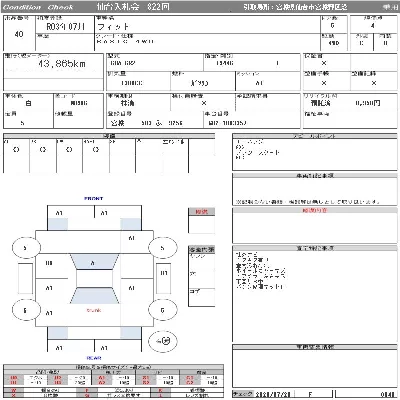Click the blue rear window panel above trunk
The height and width of the screenshot is (400, 400).
(94, 295)
